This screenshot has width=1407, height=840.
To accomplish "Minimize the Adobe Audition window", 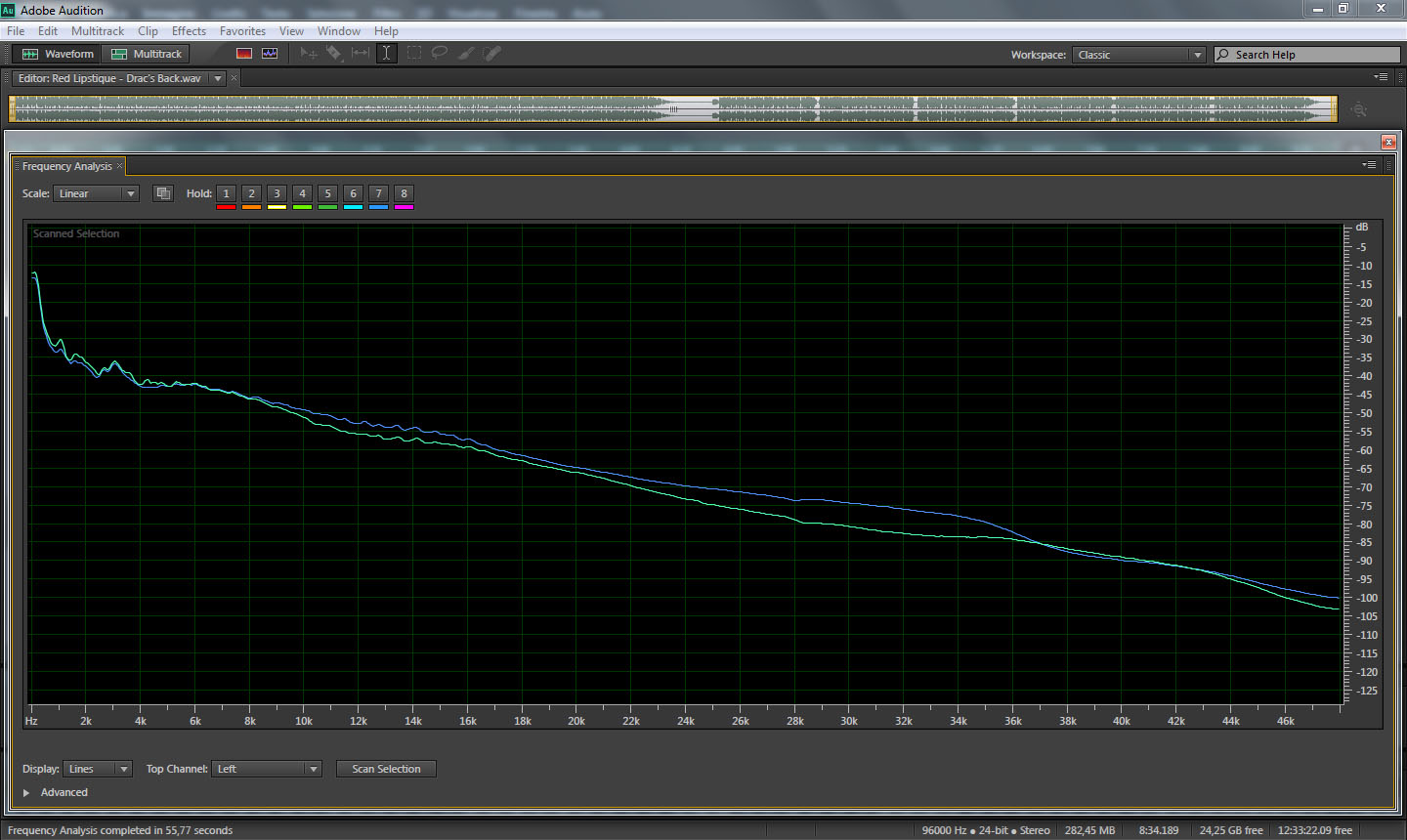I will pyautogui.click(x=1317, y=8).
